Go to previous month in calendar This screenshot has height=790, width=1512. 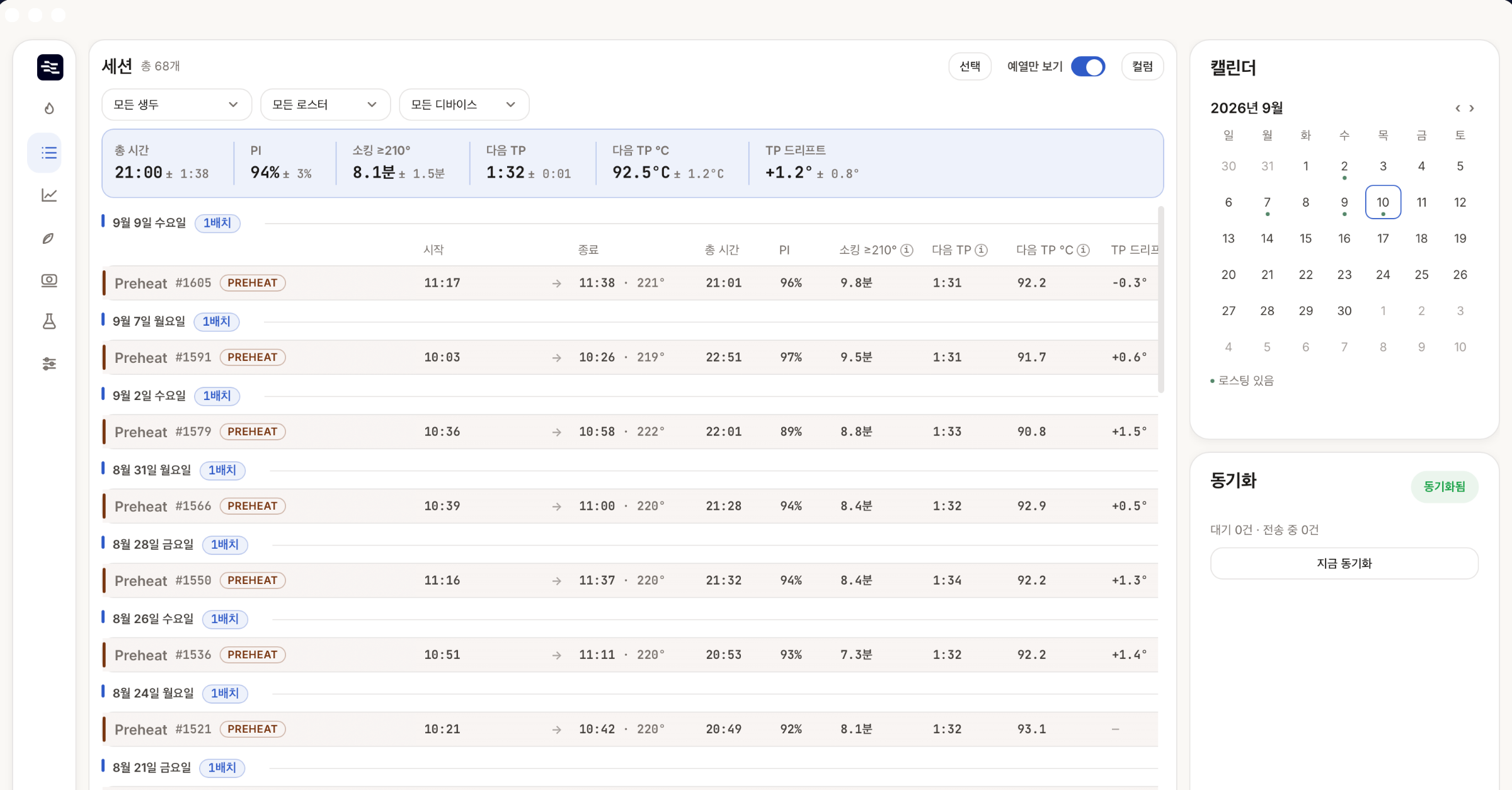(x=1458, y=108)
